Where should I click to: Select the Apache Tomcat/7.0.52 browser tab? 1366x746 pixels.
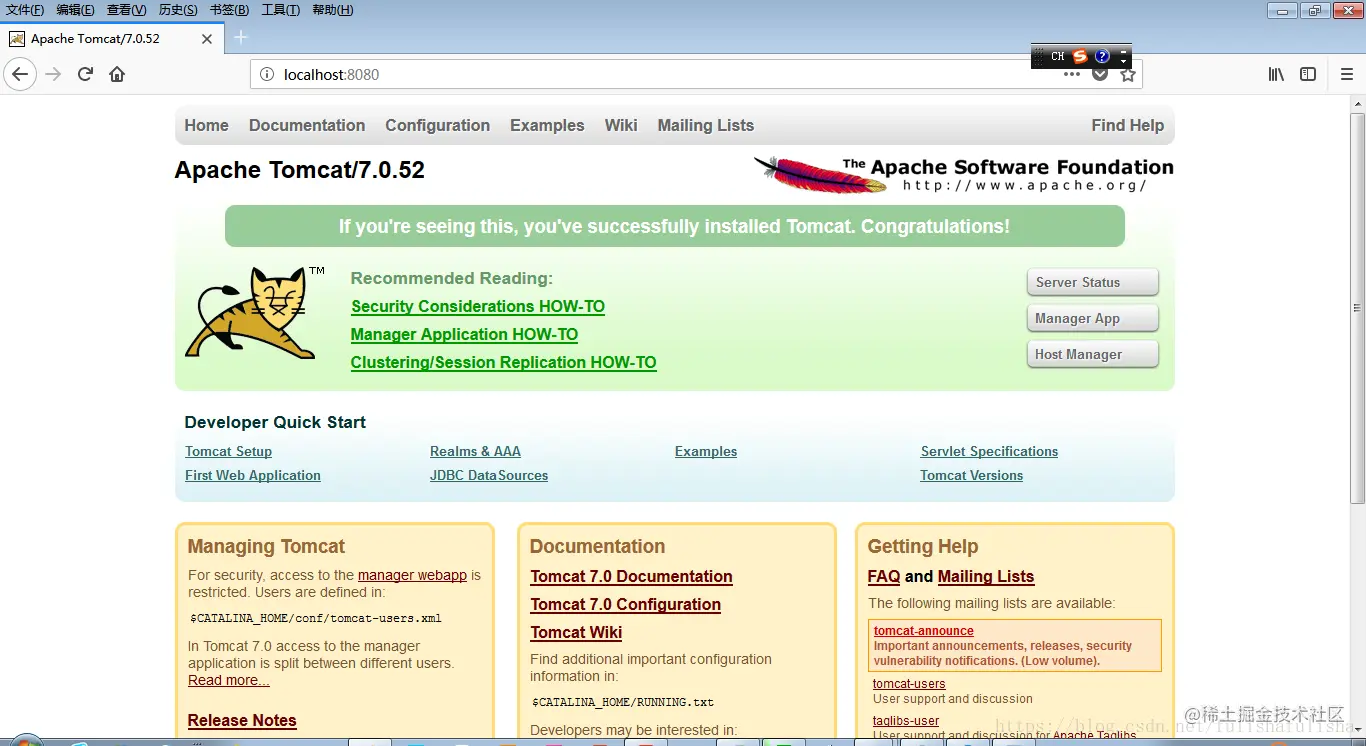(110, 39)
